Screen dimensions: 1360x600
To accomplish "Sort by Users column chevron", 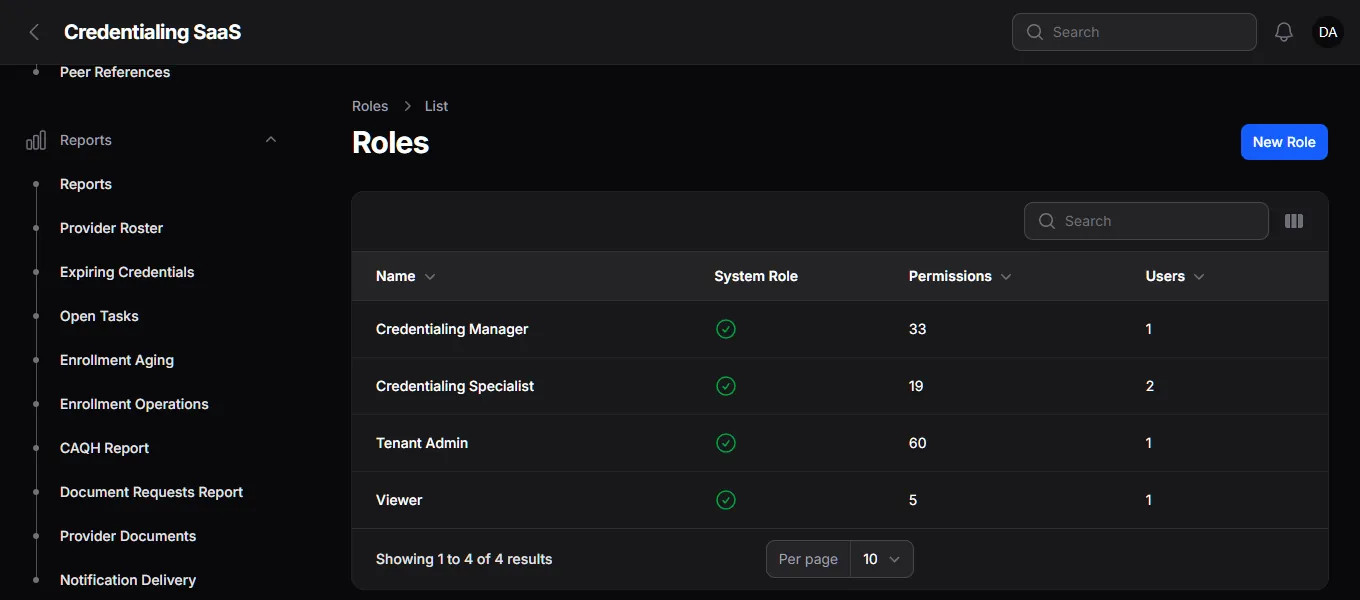I will [1199, 277].
